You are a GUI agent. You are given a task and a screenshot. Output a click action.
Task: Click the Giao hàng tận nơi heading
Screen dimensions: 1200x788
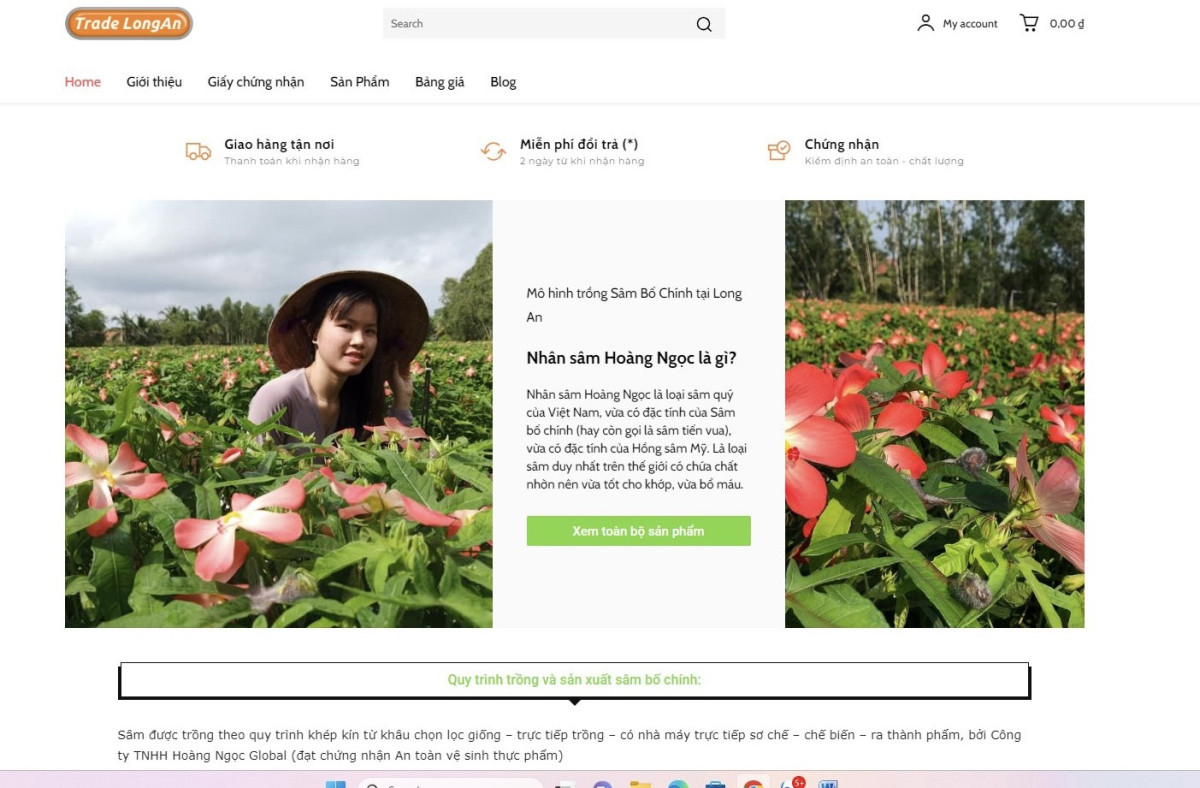click(x=279, y=144)
